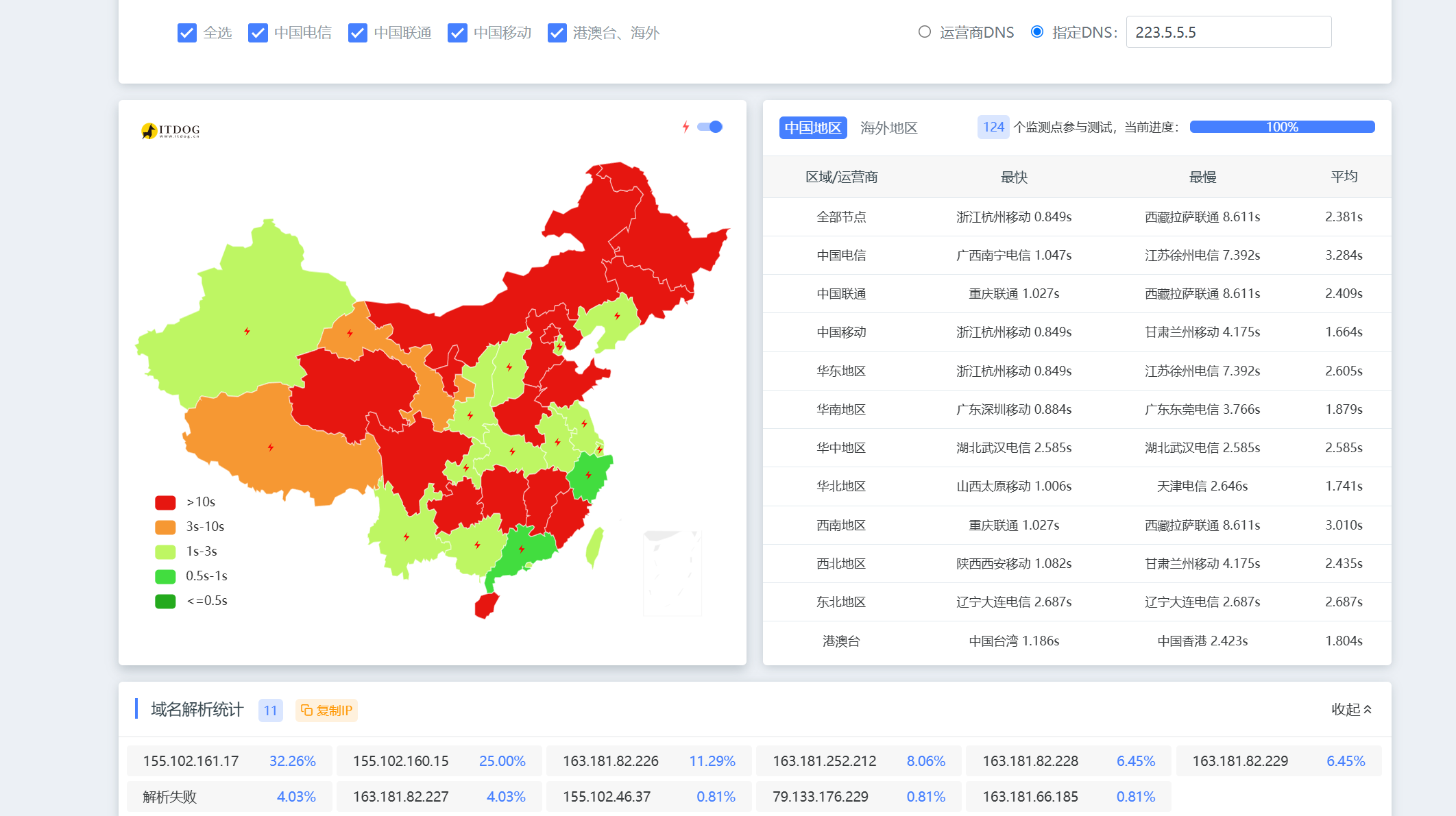This screenshot has height=816, width=1456.
Task: Click the lightning bolt icon beside the map toggle
Action: pyautogui.click(x=685, y=127)
